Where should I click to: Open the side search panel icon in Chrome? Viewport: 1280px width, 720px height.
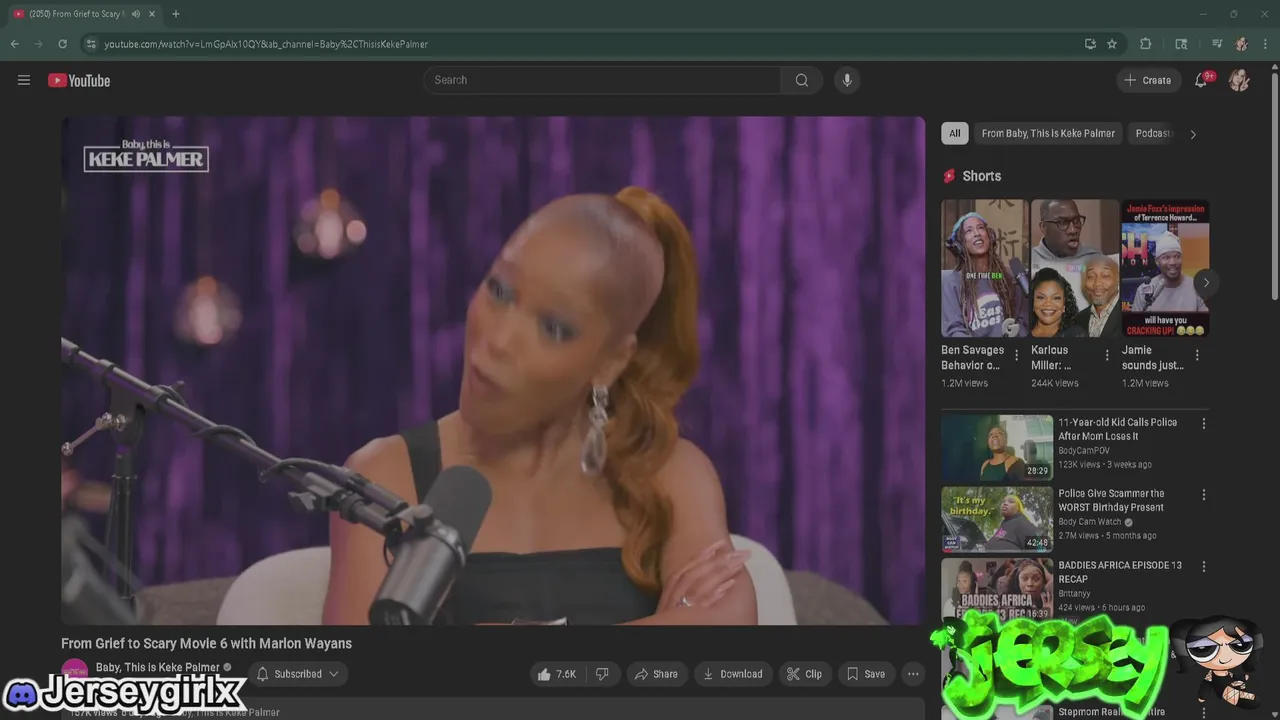point(1181,44)
